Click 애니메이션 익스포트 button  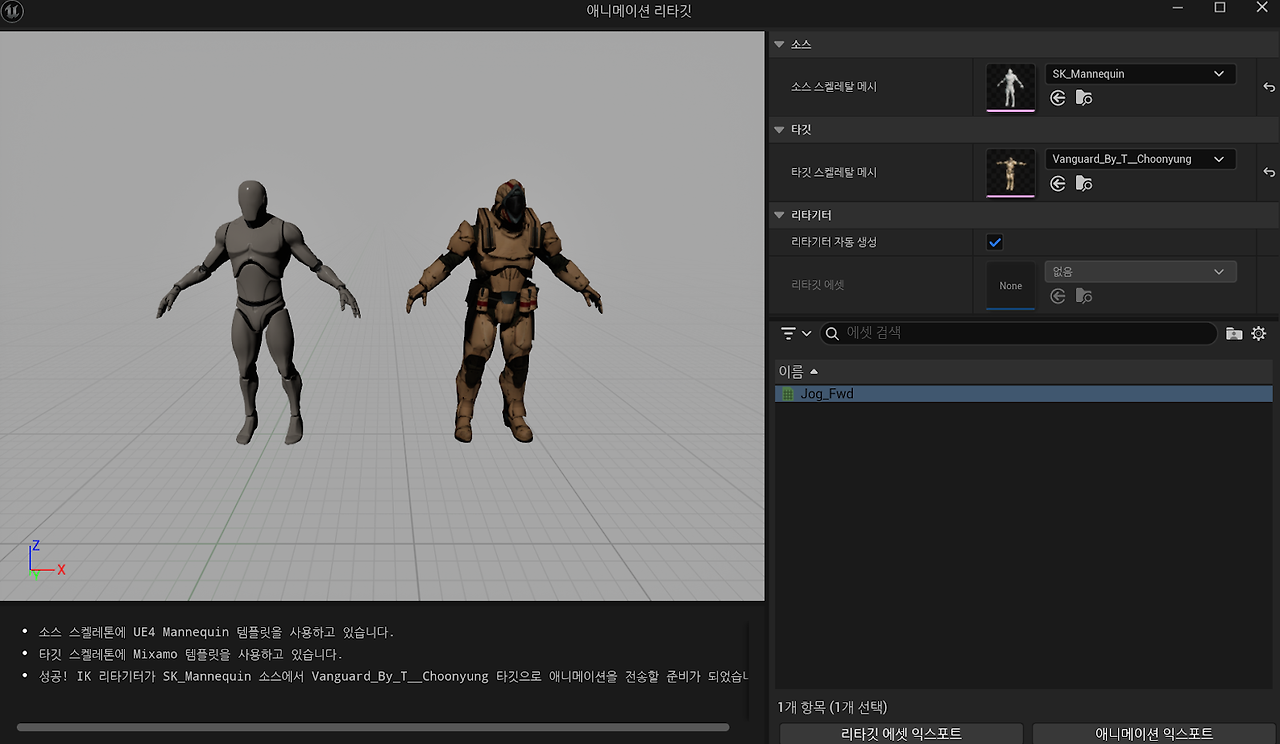click(x=1154, y=733)
